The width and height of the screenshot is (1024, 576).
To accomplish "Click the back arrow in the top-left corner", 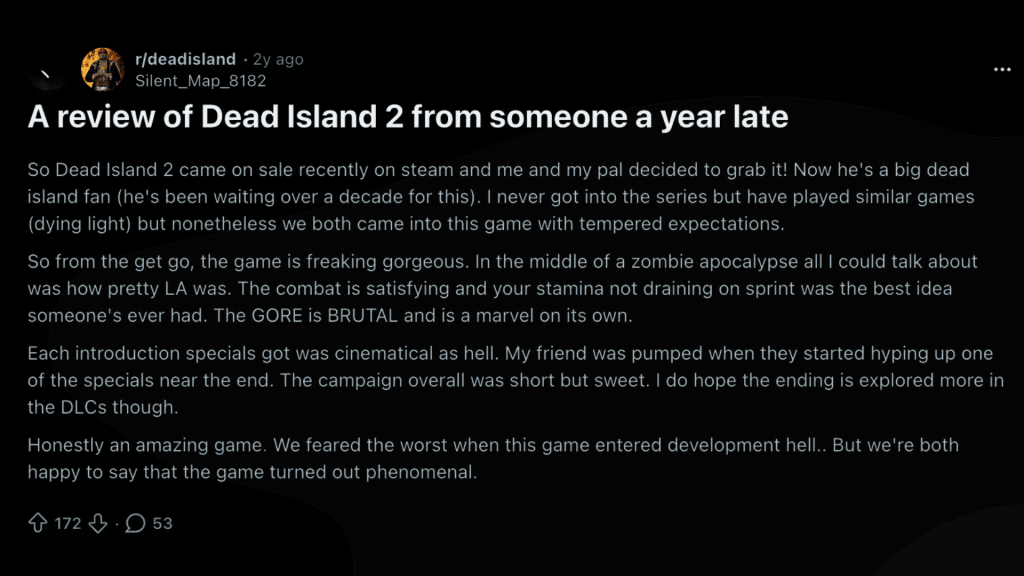I will (x=44, y=72).
